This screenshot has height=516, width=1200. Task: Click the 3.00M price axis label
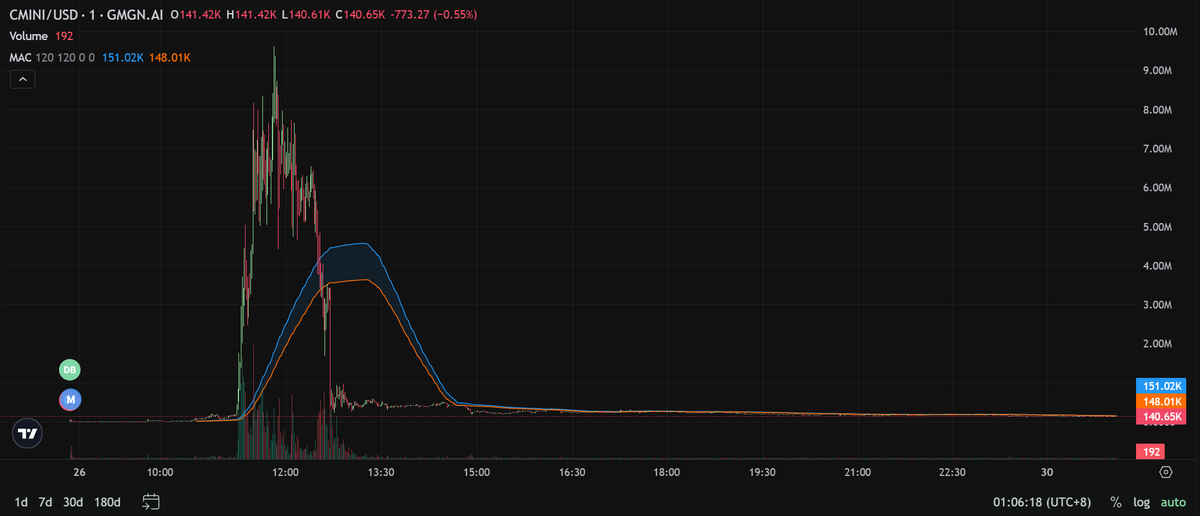1157,305
